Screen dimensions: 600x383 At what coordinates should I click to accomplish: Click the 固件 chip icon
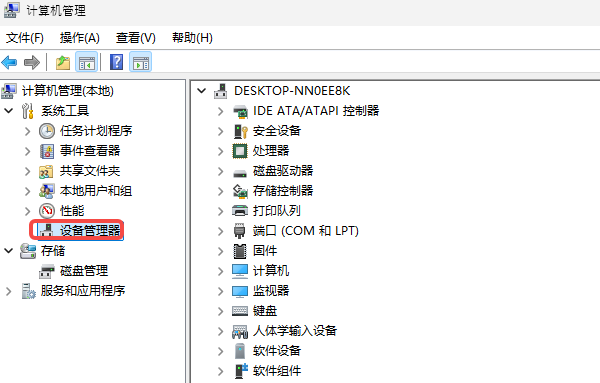[x=240, y=251]
